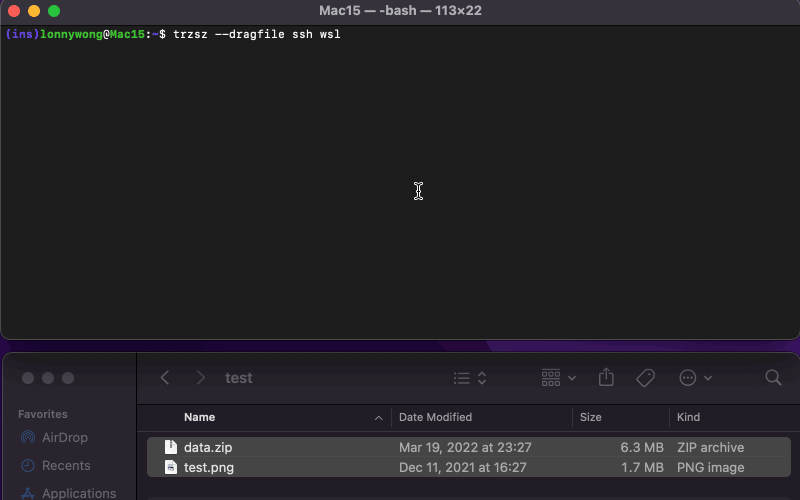Sort files by Size column
Image resolution: width=800 pixels, height=500 pixels.
tap(590, 417)
